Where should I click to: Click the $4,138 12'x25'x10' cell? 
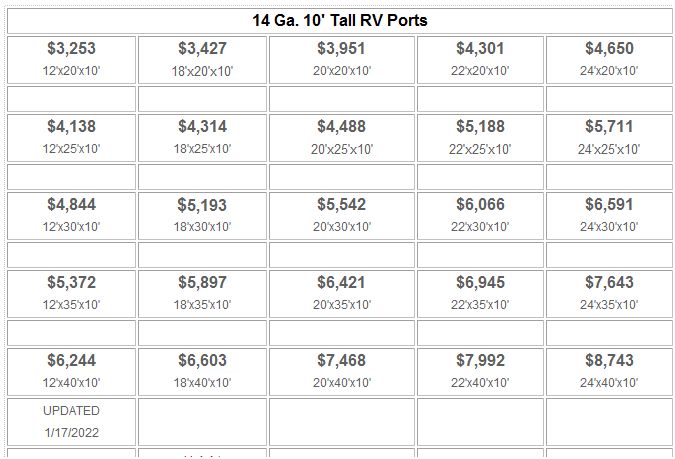[x=71, y=138]
